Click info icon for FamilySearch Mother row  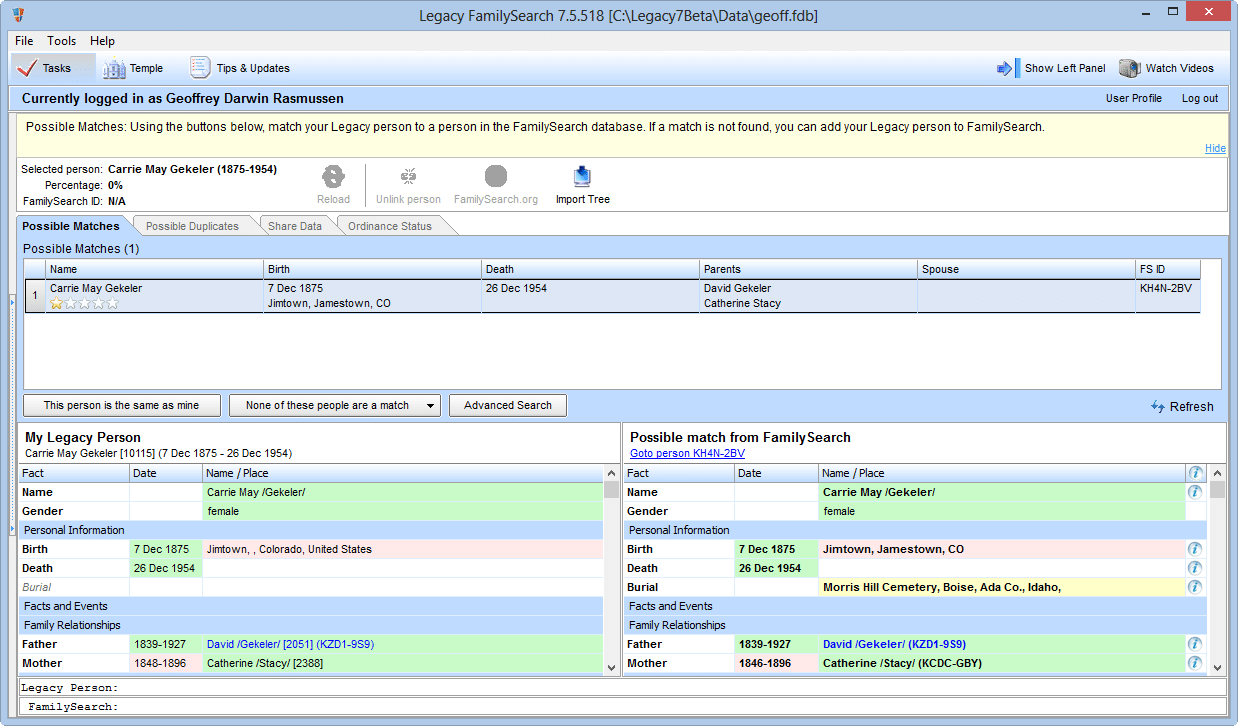click(1195, 663)
